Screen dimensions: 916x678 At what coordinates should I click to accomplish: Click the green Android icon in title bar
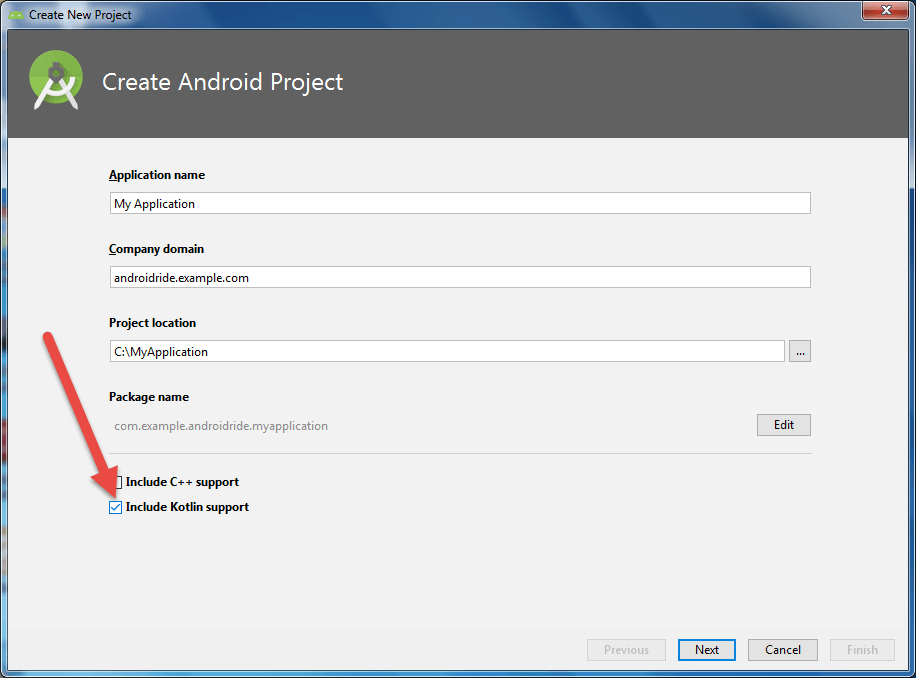[14, 14]
